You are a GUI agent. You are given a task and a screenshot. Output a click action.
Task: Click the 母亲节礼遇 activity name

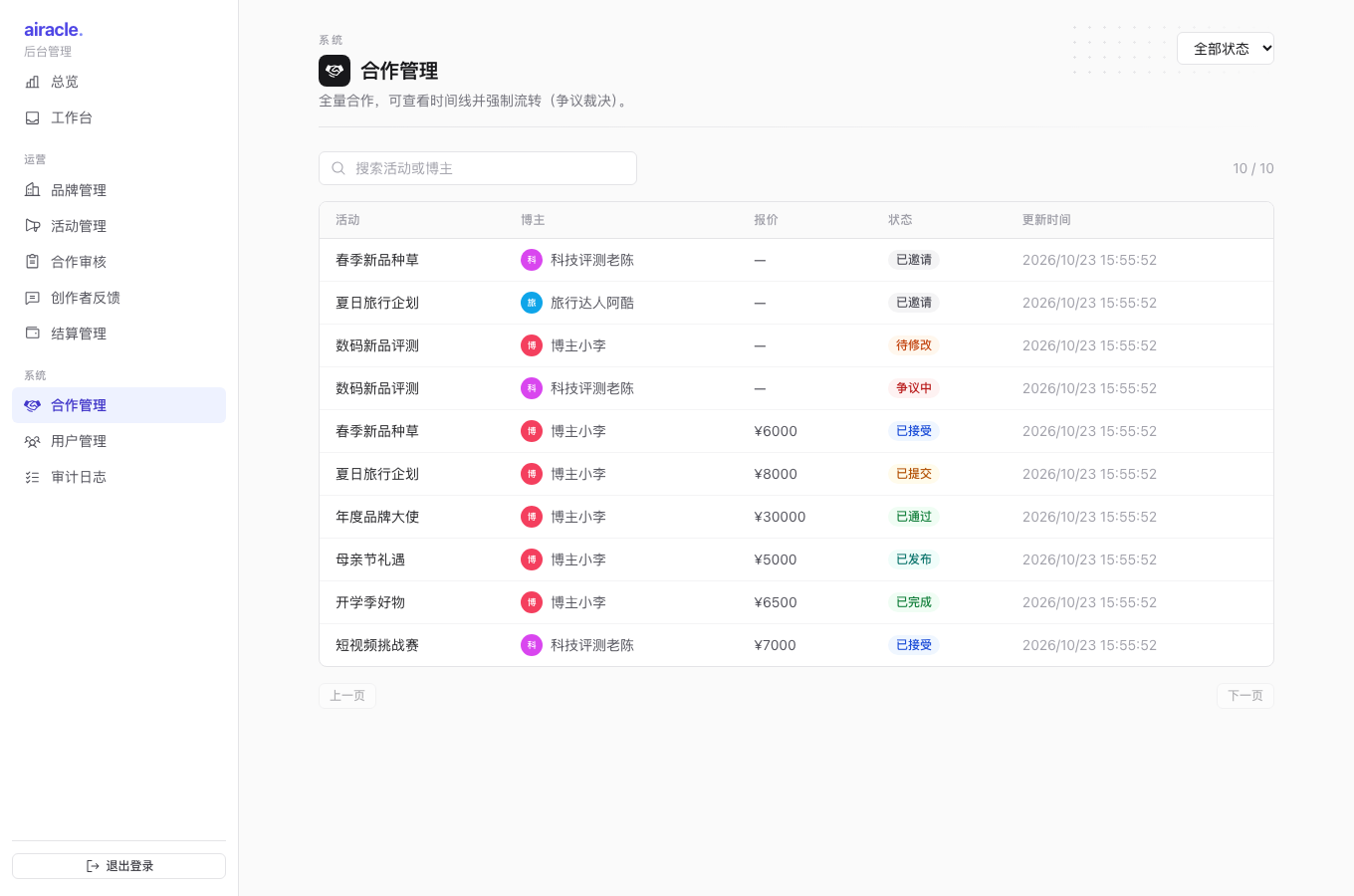pos(370,560)
